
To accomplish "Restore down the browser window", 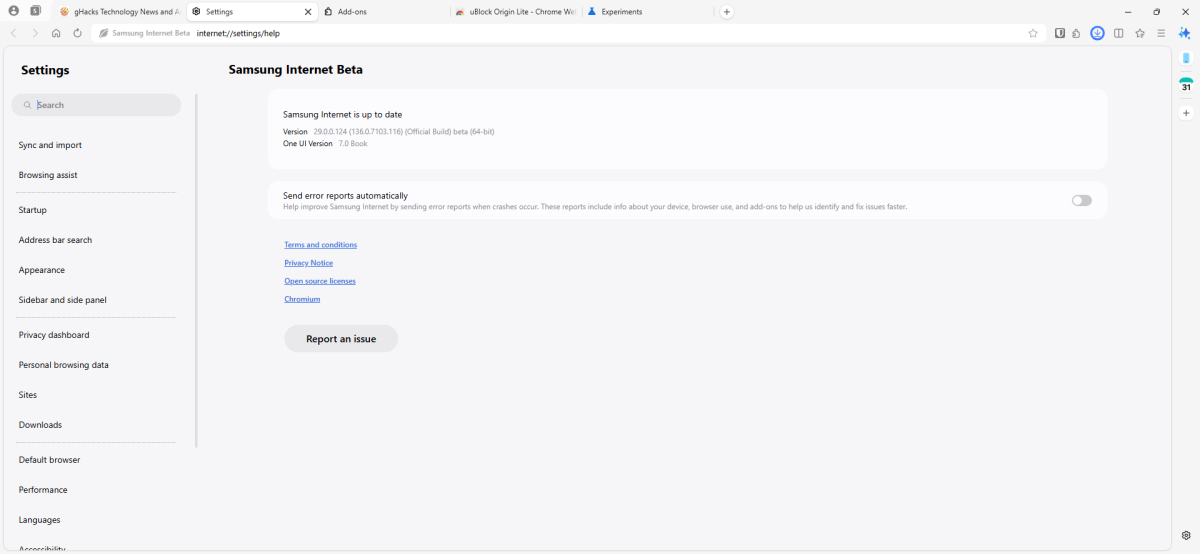I will (x=1157, y=12).
